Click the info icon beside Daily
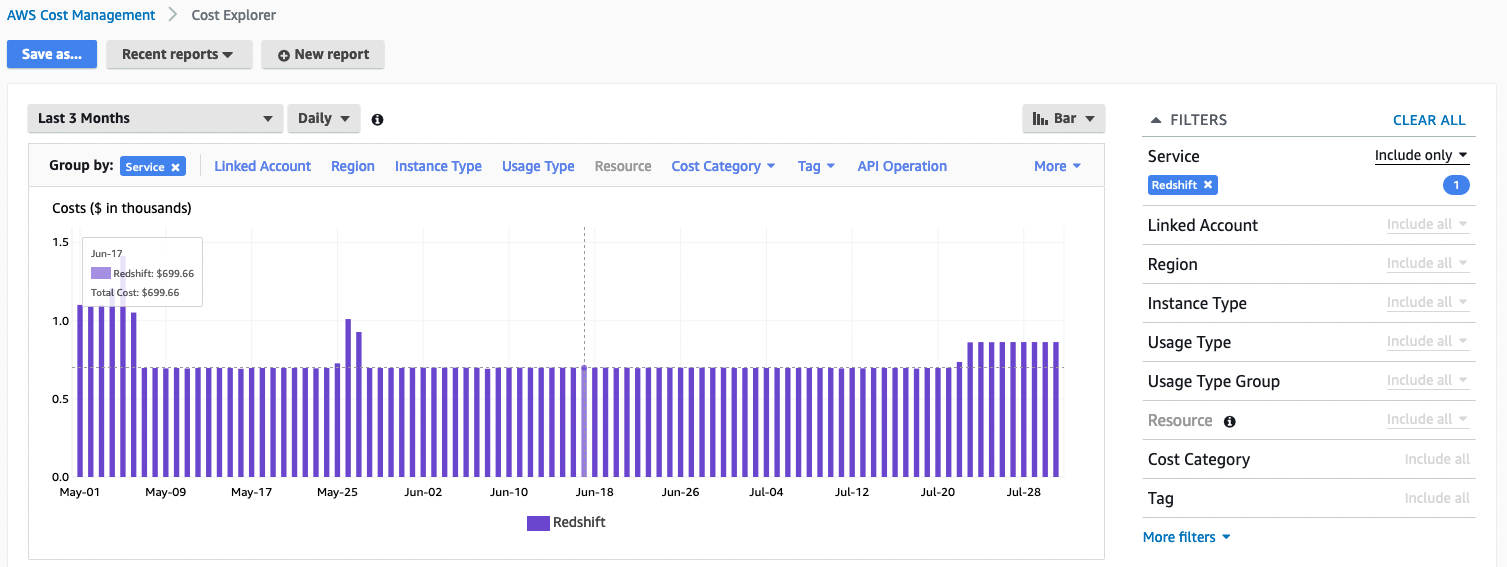 click(x=377, y=119)
